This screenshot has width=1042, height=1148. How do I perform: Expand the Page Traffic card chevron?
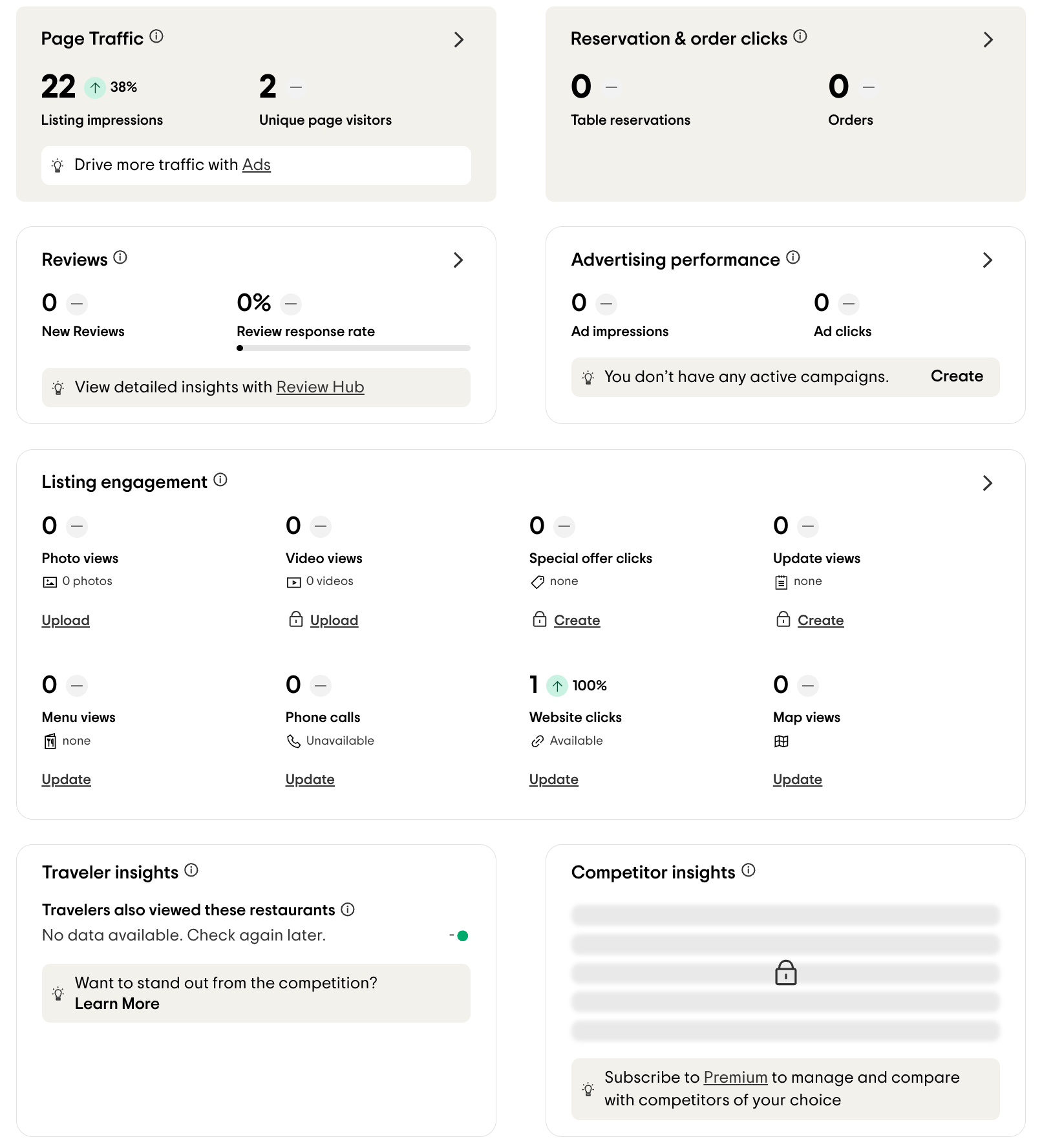459,39
